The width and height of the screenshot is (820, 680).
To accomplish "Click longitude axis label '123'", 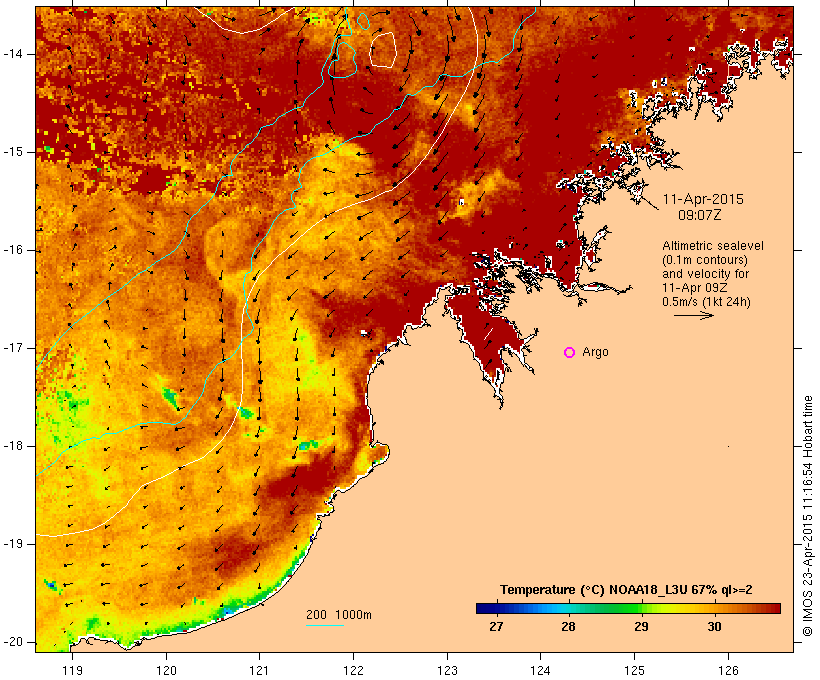I will click(x=447, y=670).
